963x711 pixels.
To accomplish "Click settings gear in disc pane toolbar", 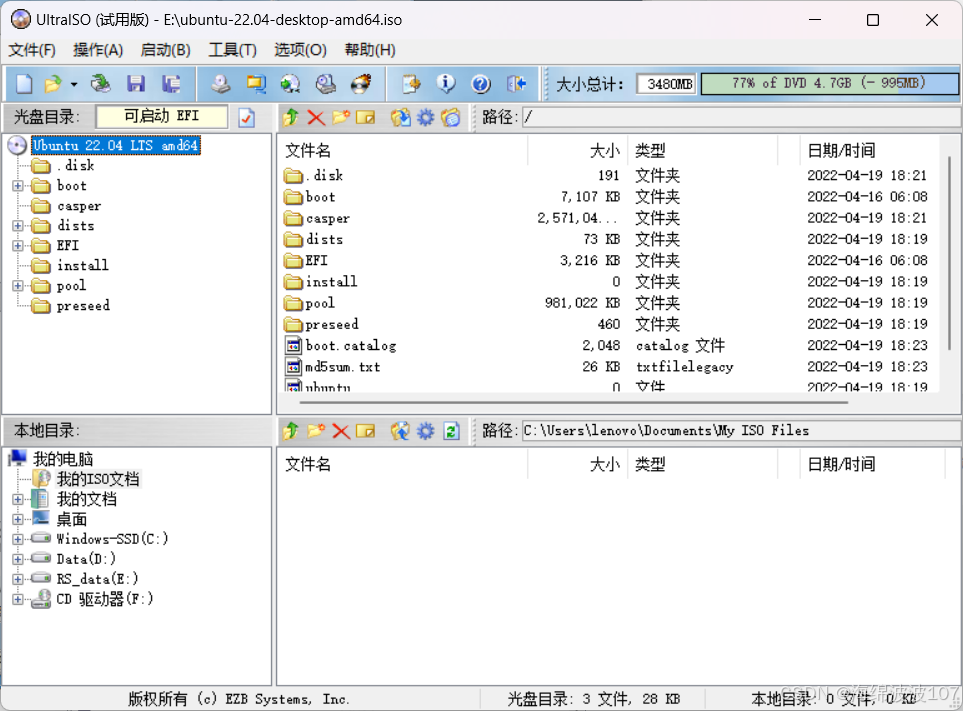I will click(x=426, y=118).
